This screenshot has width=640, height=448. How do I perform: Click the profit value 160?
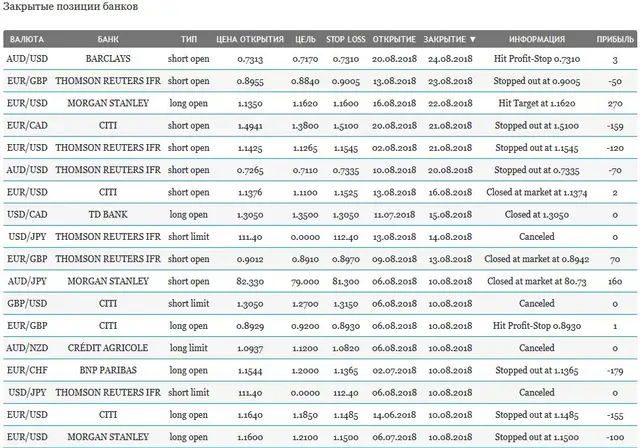[x=615, y=282]
